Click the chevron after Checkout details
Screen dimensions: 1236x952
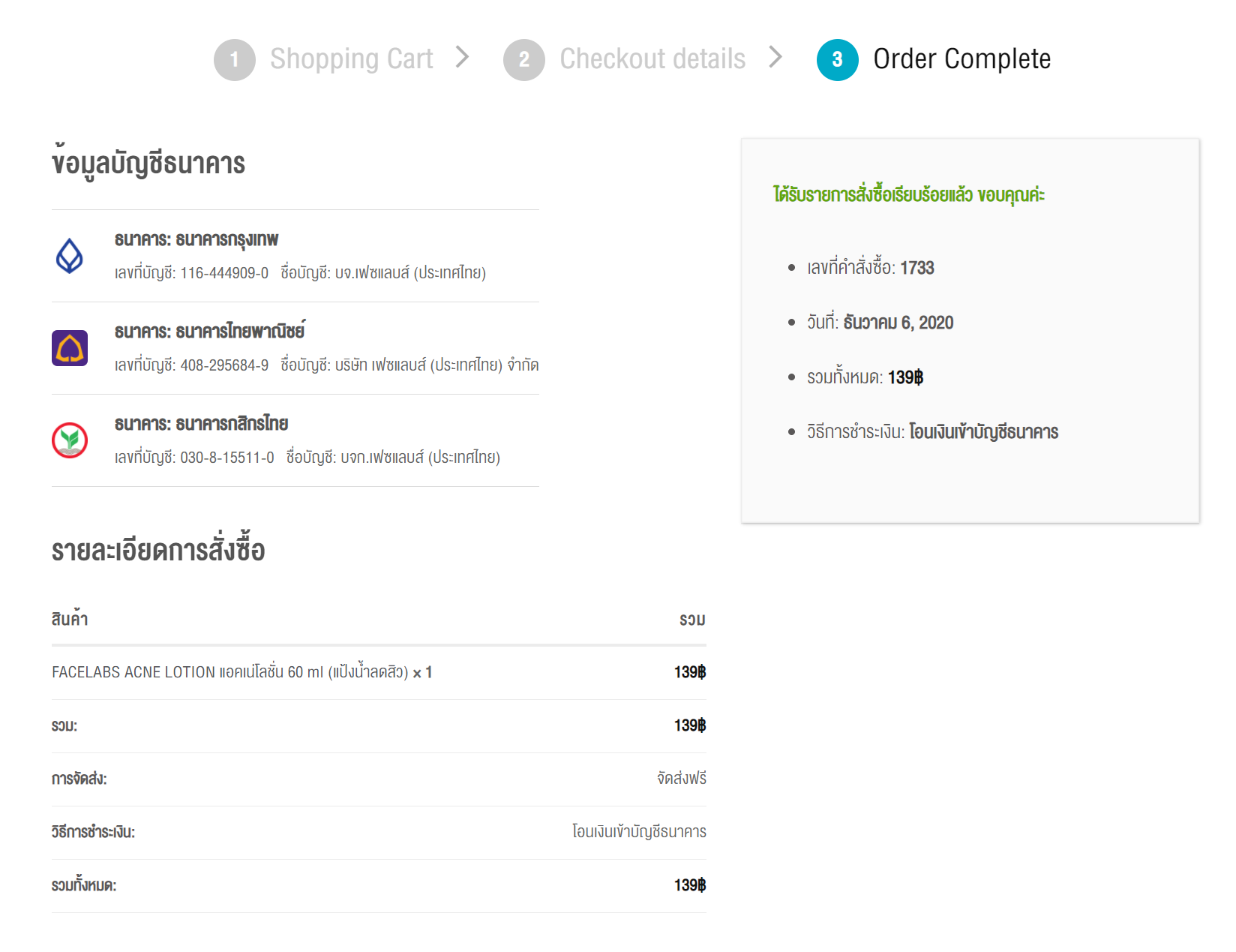[x=775, y=57]
